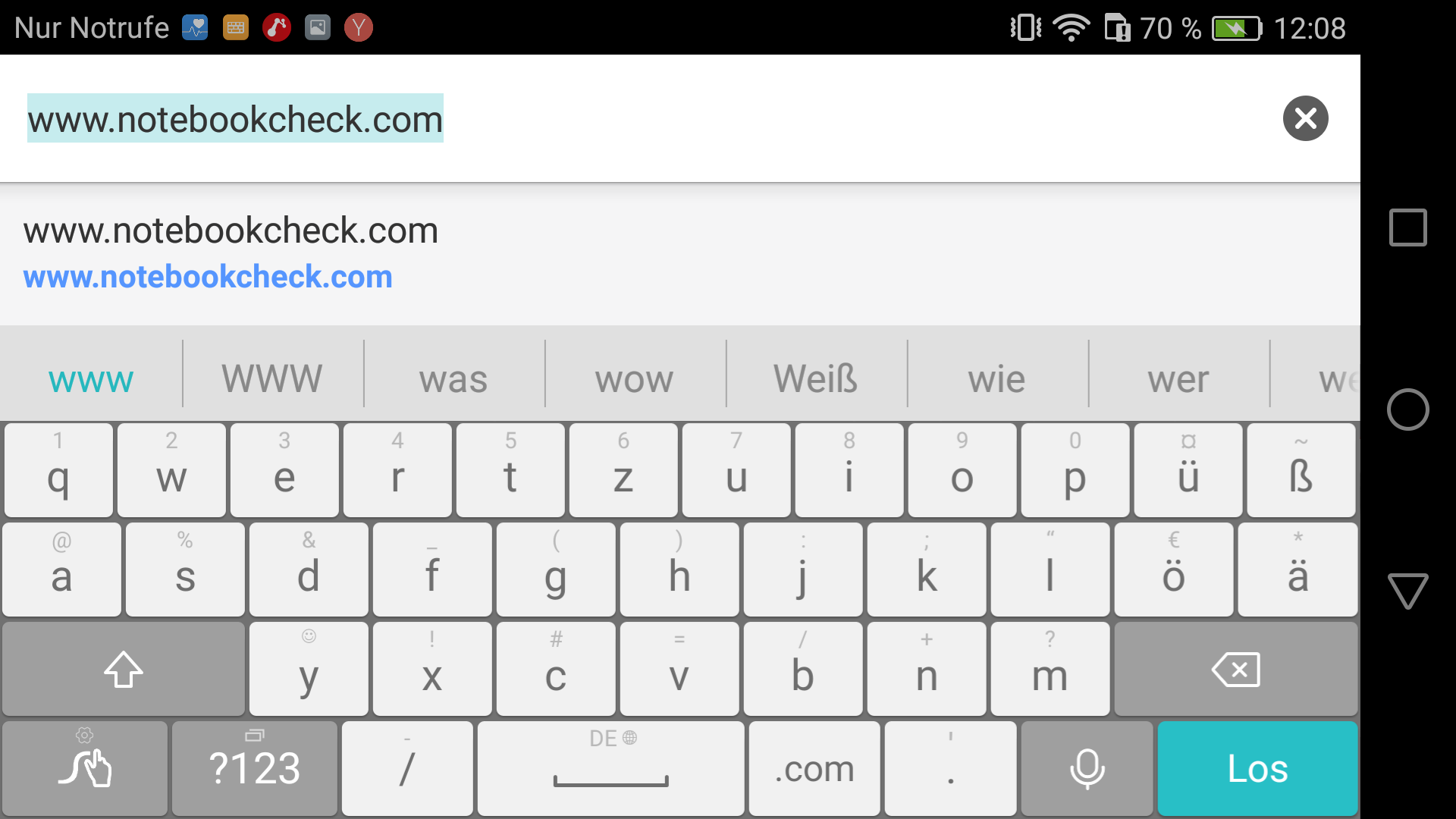Image resolution: width=1456 pixels, height=819 pixels.
Task: Tap Android back triangle button
Action: (x=1408, y=591)
